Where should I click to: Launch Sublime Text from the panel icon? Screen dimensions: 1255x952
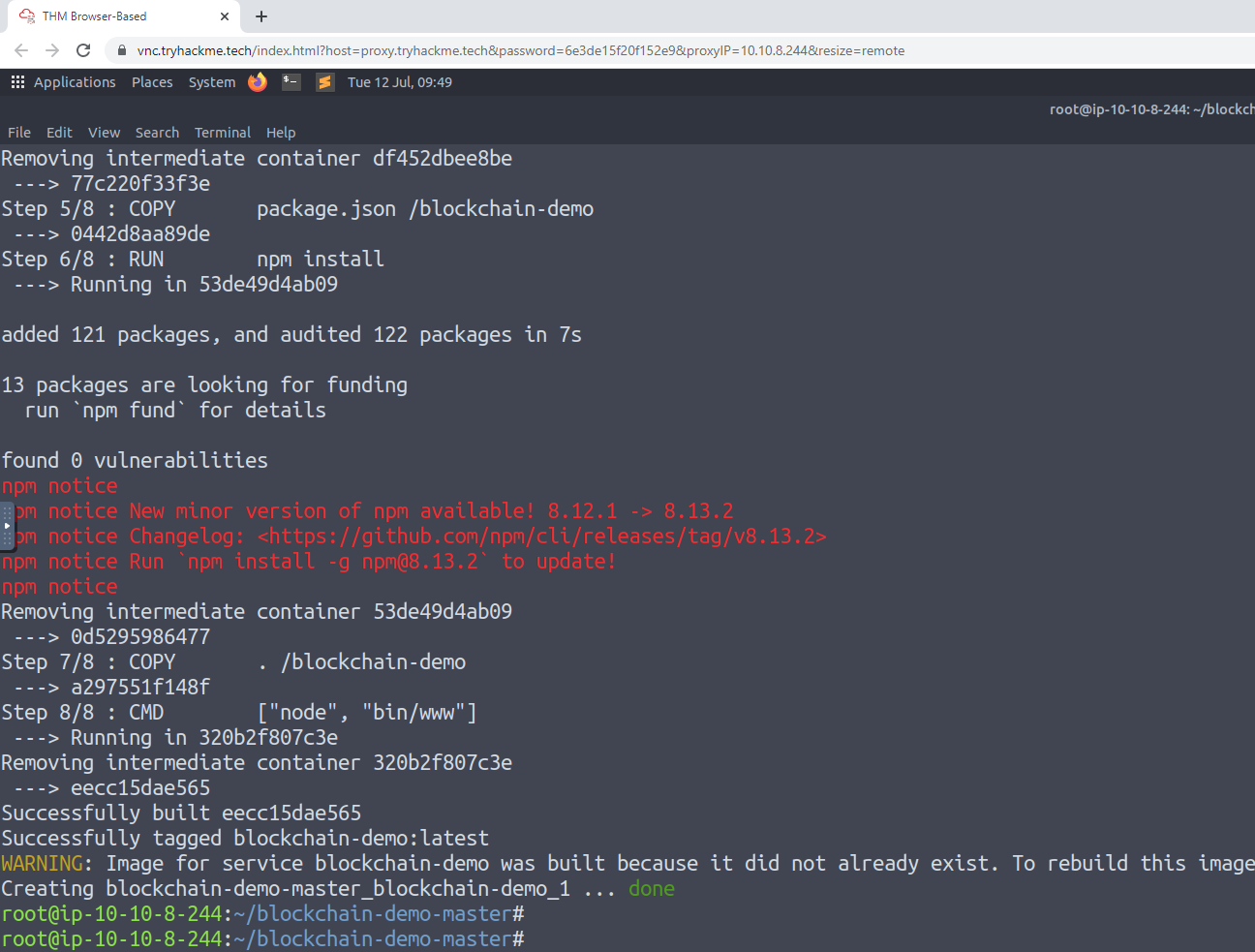[x=324, y=82]
